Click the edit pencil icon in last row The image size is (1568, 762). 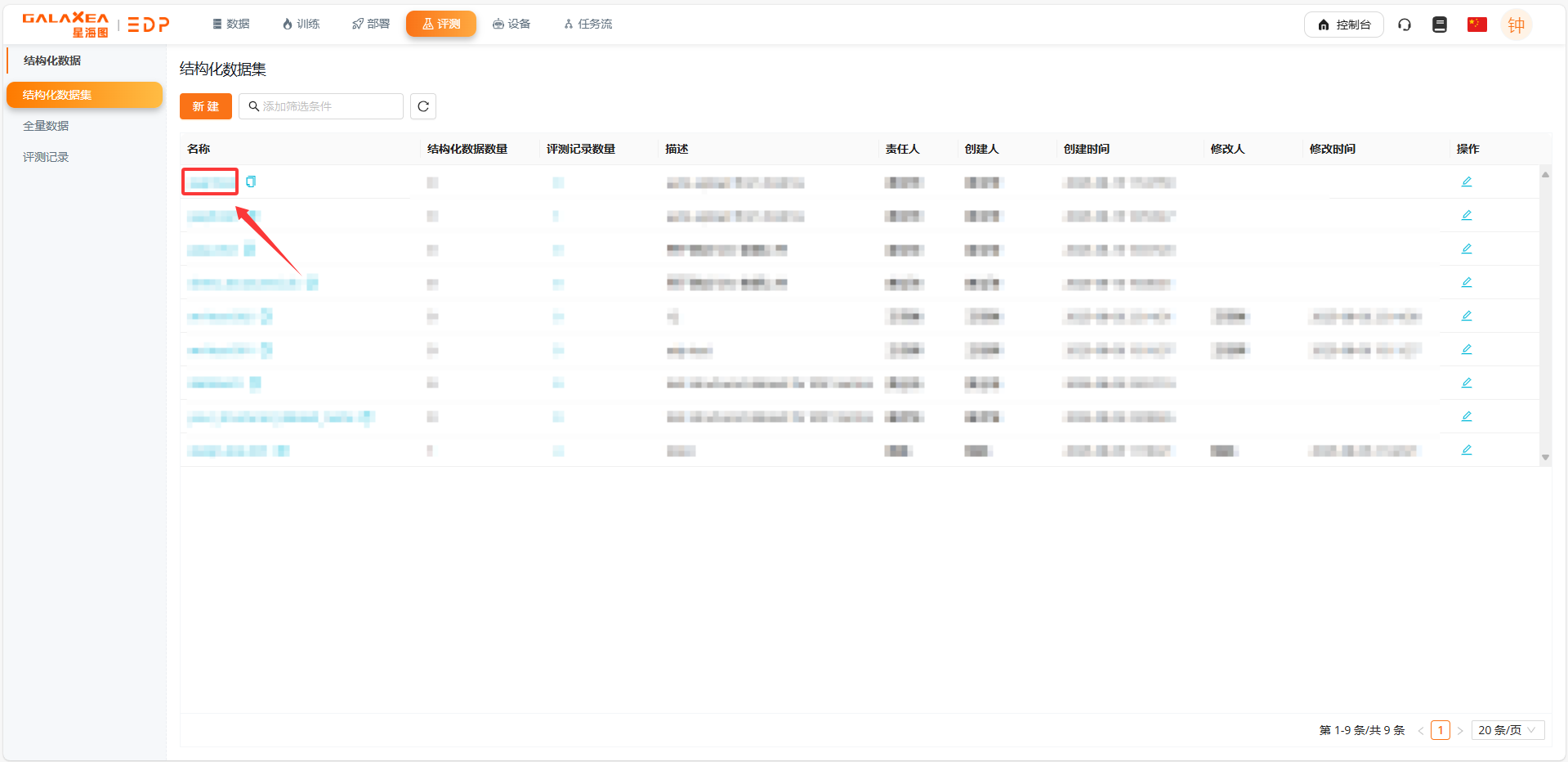[1466, 450]
